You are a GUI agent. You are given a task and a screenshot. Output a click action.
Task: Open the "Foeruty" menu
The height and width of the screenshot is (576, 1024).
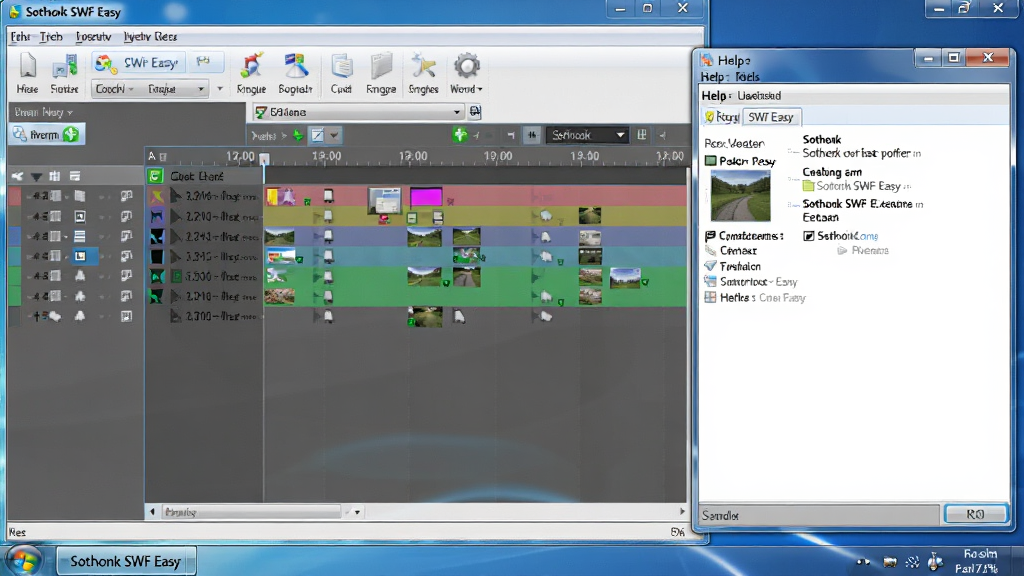pos(93,37)
